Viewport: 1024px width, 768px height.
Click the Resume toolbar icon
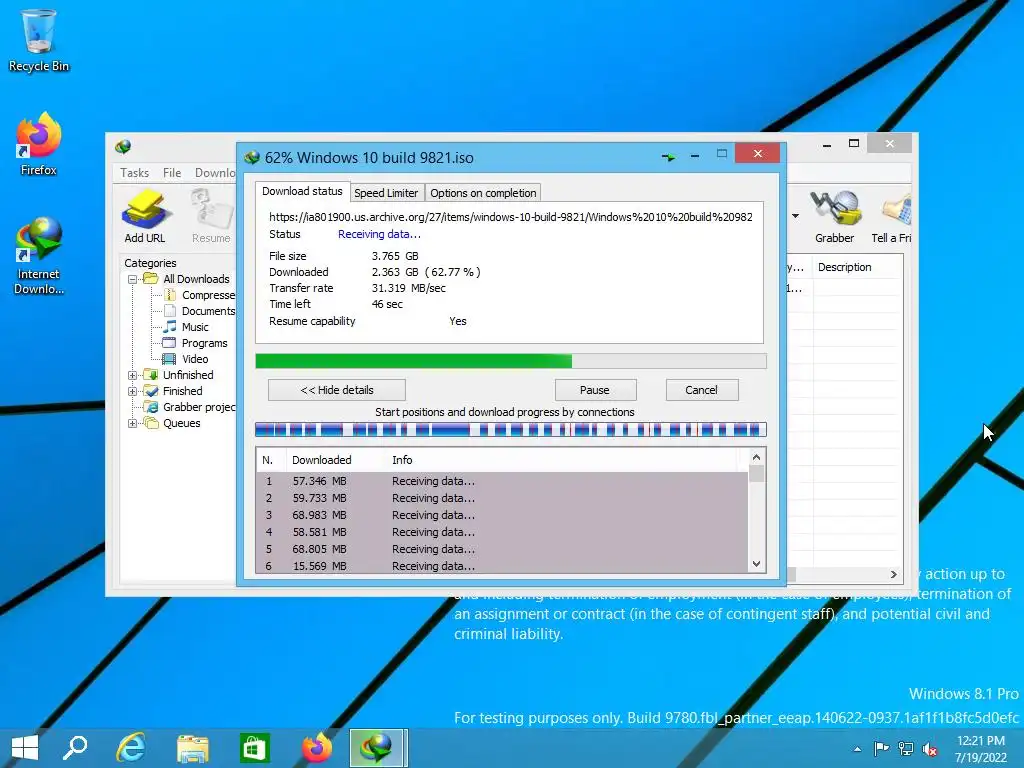click(211, 216)
